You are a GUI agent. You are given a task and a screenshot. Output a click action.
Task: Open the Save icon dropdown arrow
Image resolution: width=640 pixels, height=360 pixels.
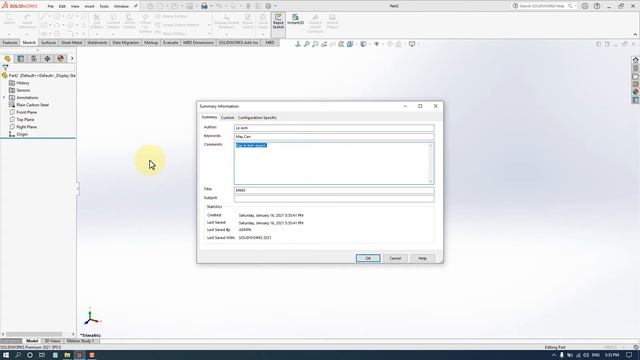click(x=196, y=6)
